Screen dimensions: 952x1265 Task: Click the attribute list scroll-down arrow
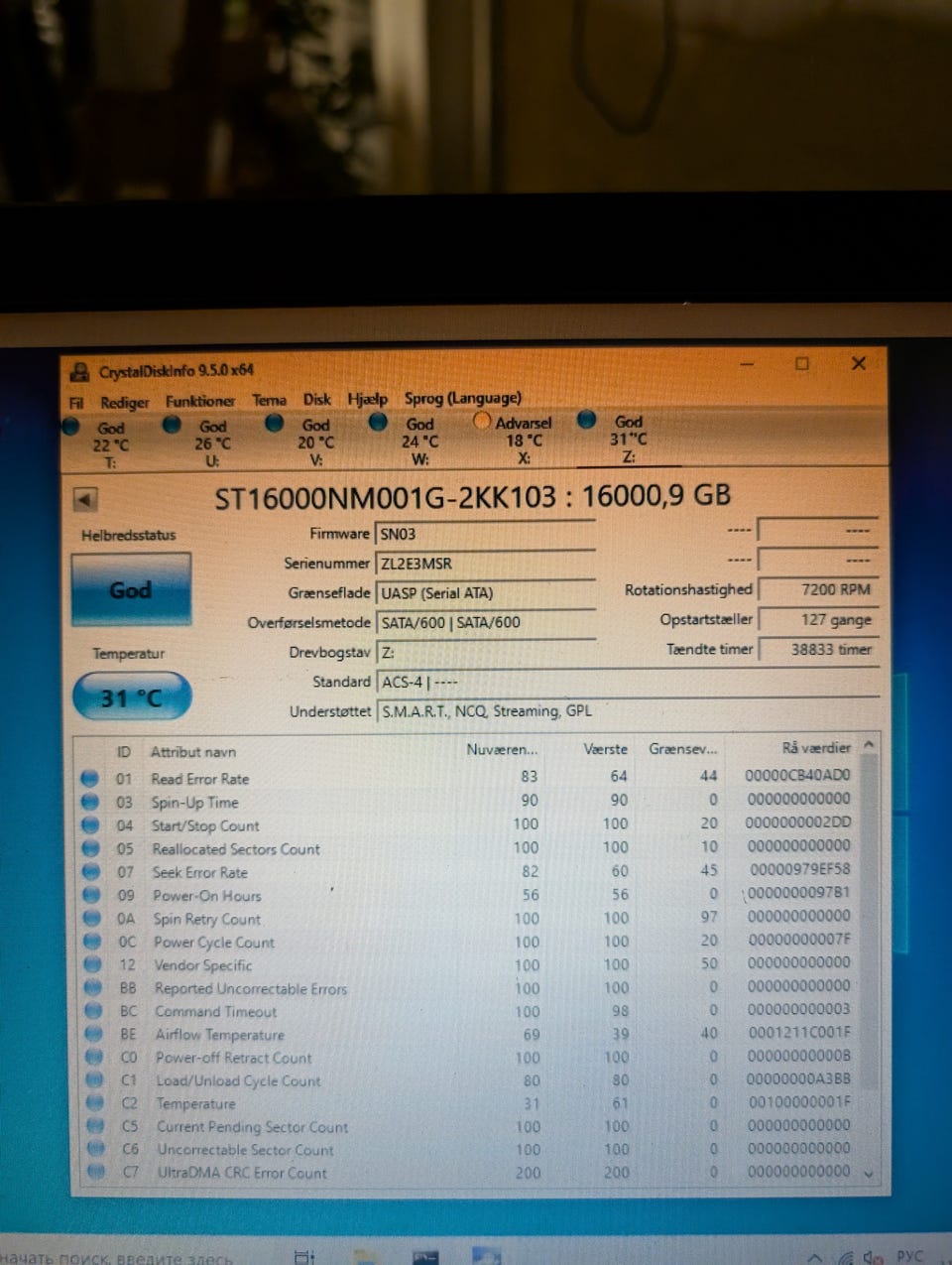pos(870,1173)
